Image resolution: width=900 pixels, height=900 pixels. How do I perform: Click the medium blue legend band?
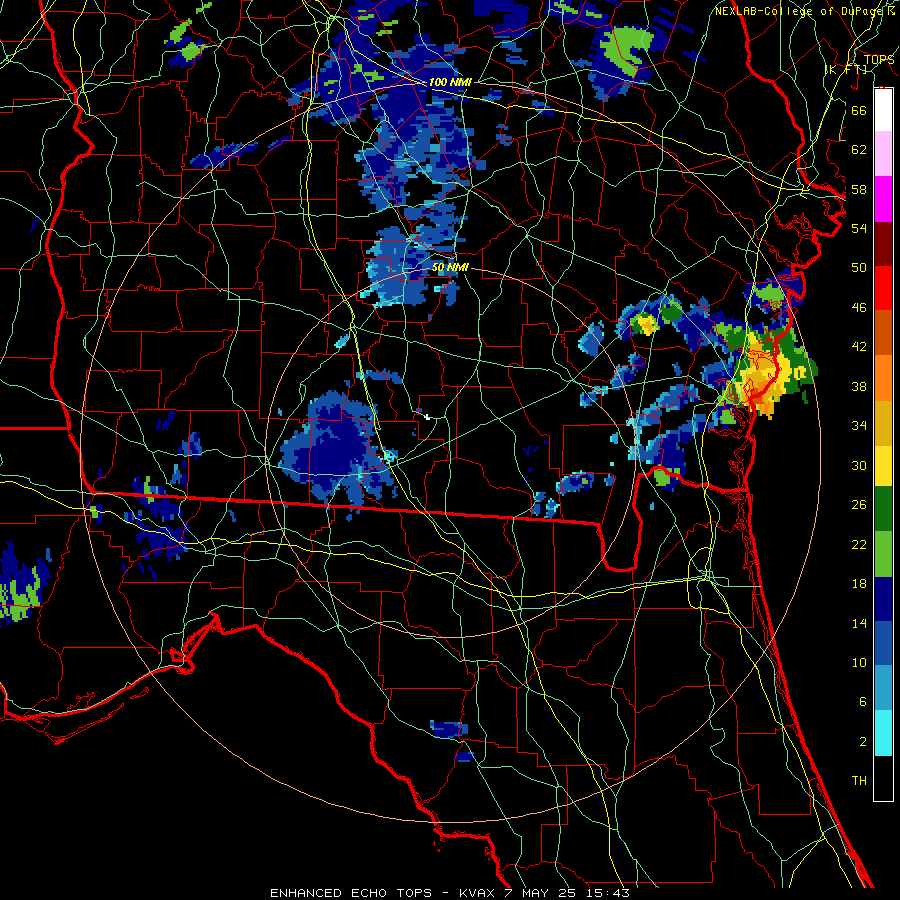pos(883,643)
